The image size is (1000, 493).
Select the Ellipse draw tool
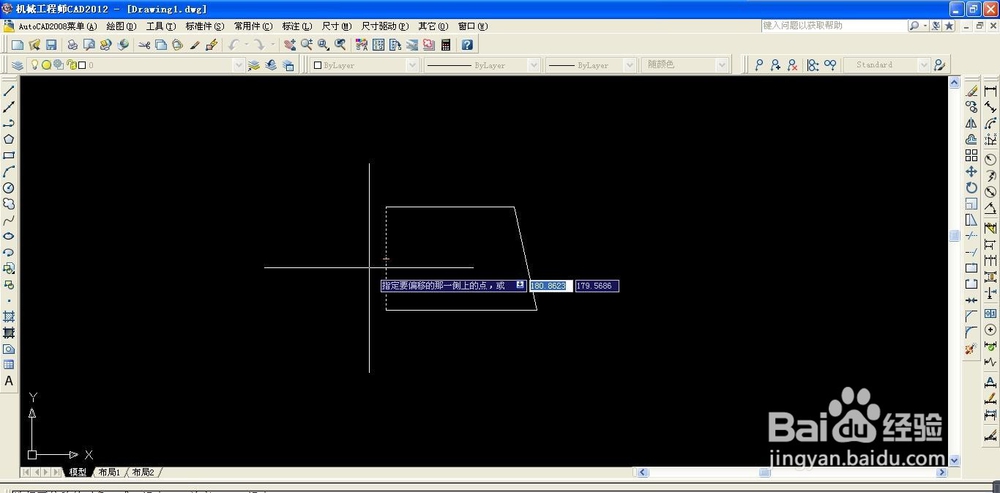[9, 236]
